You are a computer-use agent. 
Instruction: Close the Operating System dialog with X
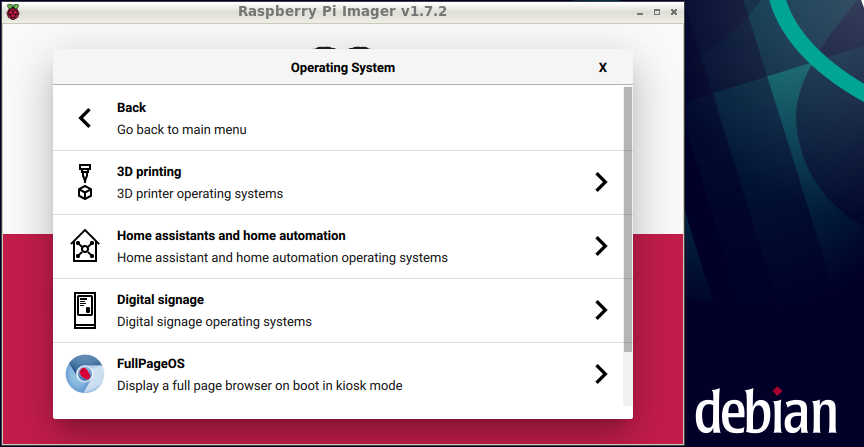603,68
